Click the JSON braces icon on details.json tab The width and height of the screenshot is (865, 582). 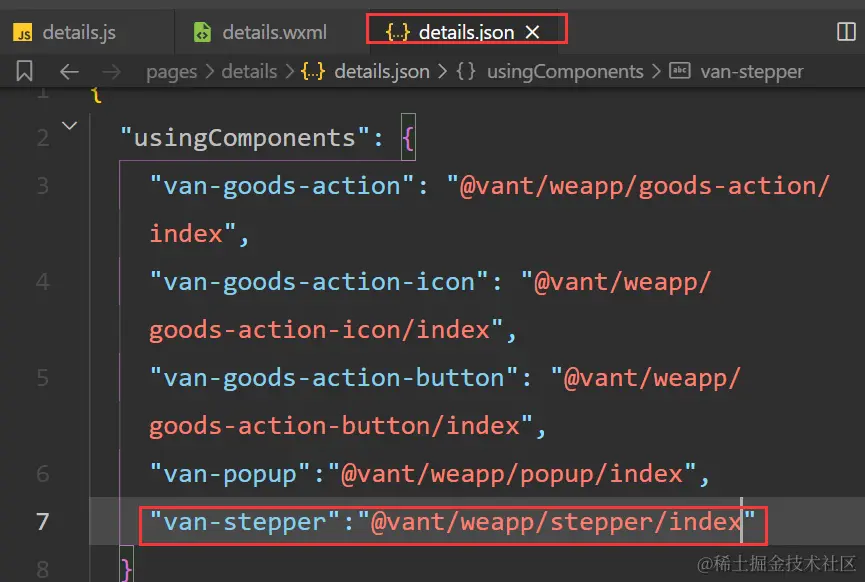pyautogui.click(x=397, y=33)
